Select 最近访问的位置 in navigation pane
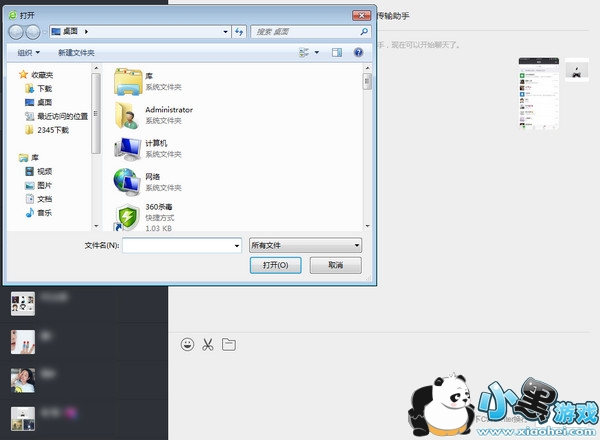The image size is (600, 440). tap(57, 116)
